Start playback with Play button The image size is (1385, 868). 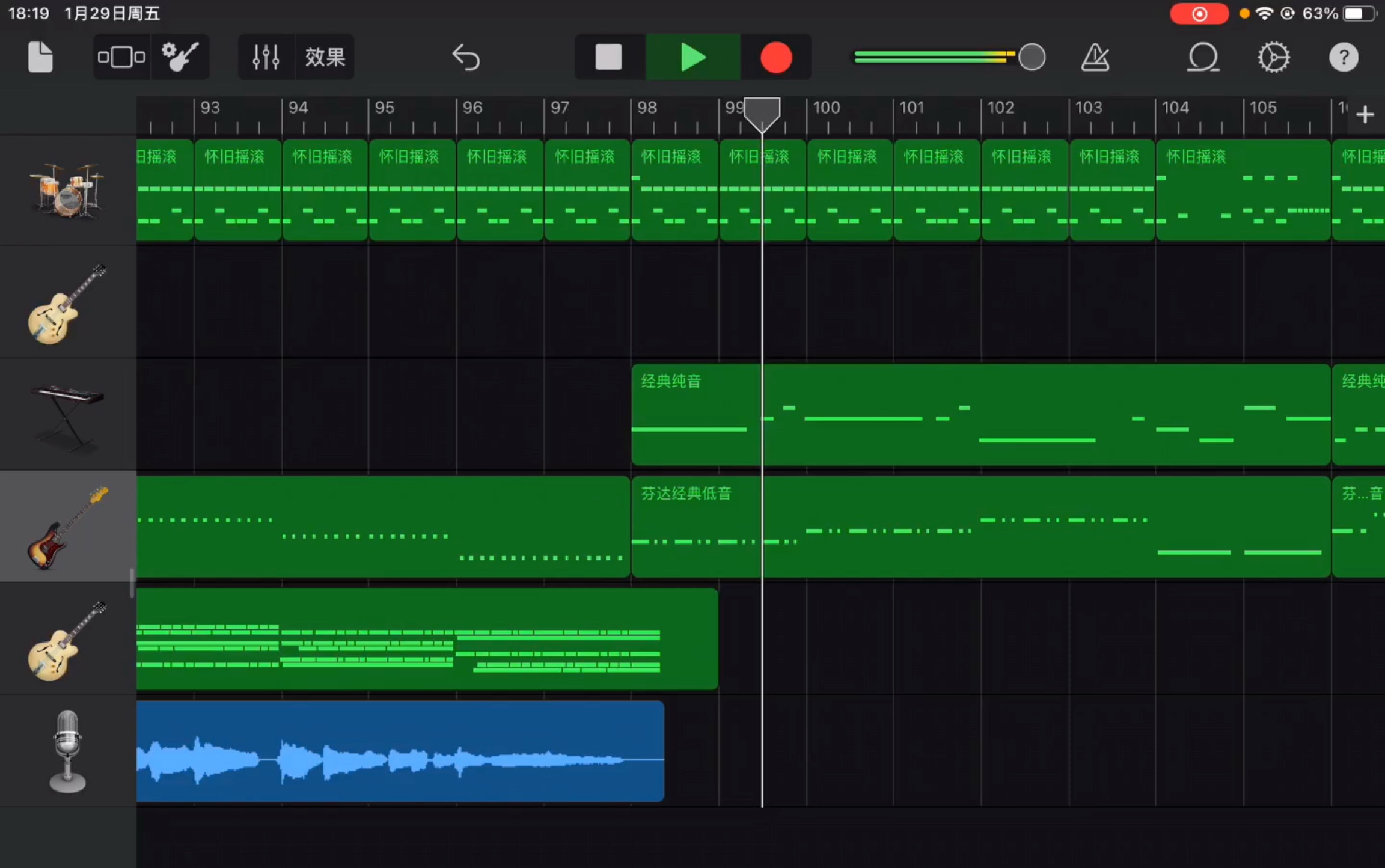693,57
